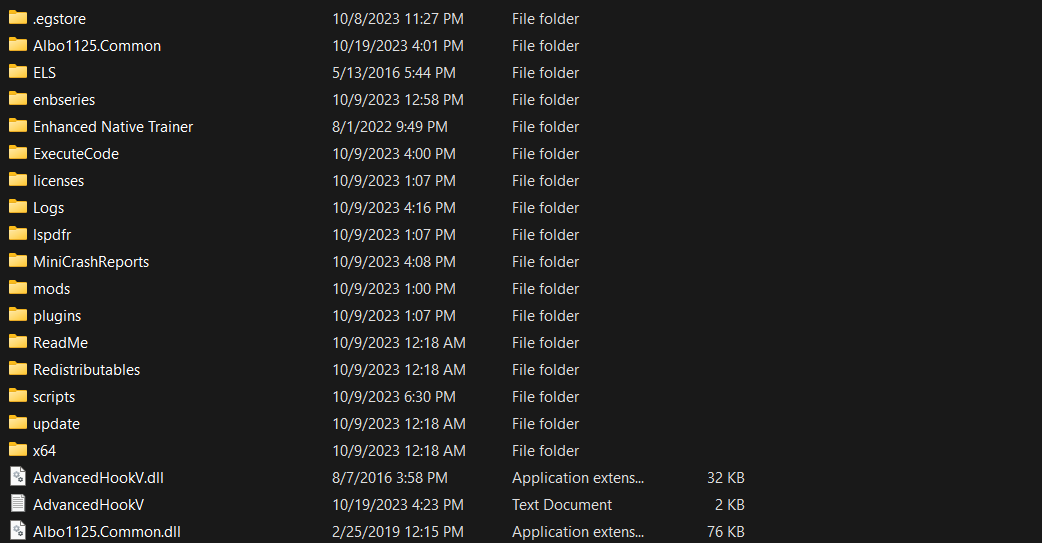Image resolution: width=1042 pixels, height=543 pixels.
Task: Click the enbseries folder icon
Action: point(17,99)
